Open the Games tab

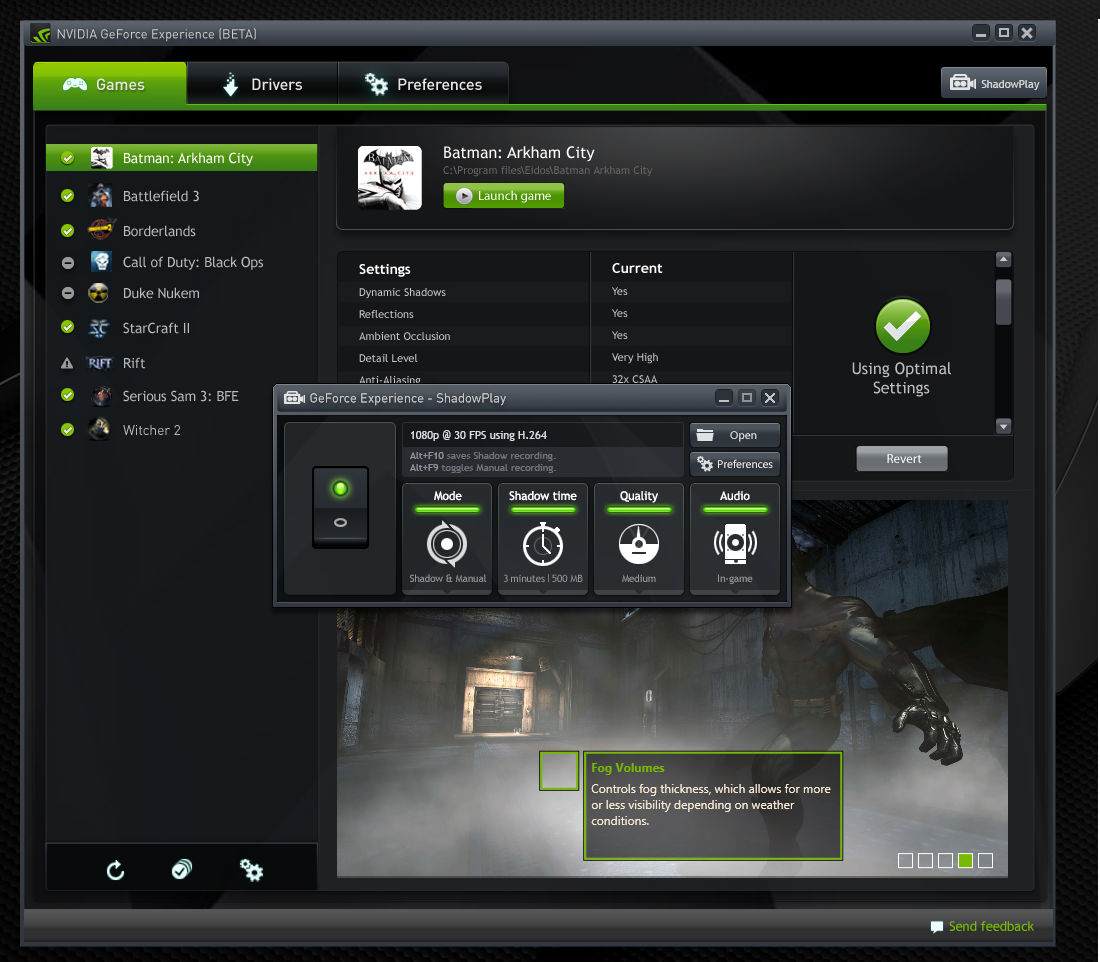[x=110, y=84]
